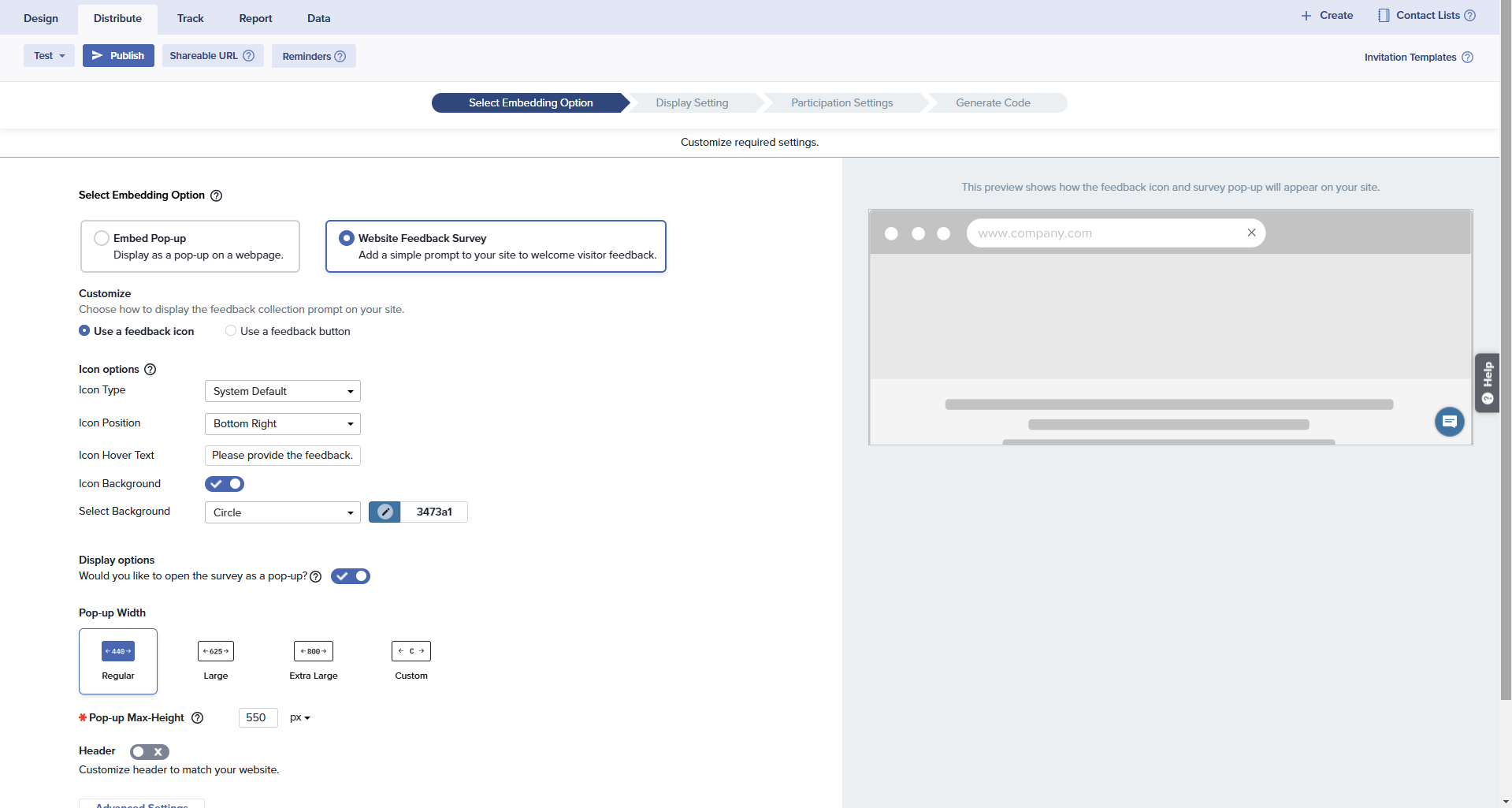Expand the Icon Position dropdown
The height and width of the screenshot is (808, 1512).
point(282,424)
